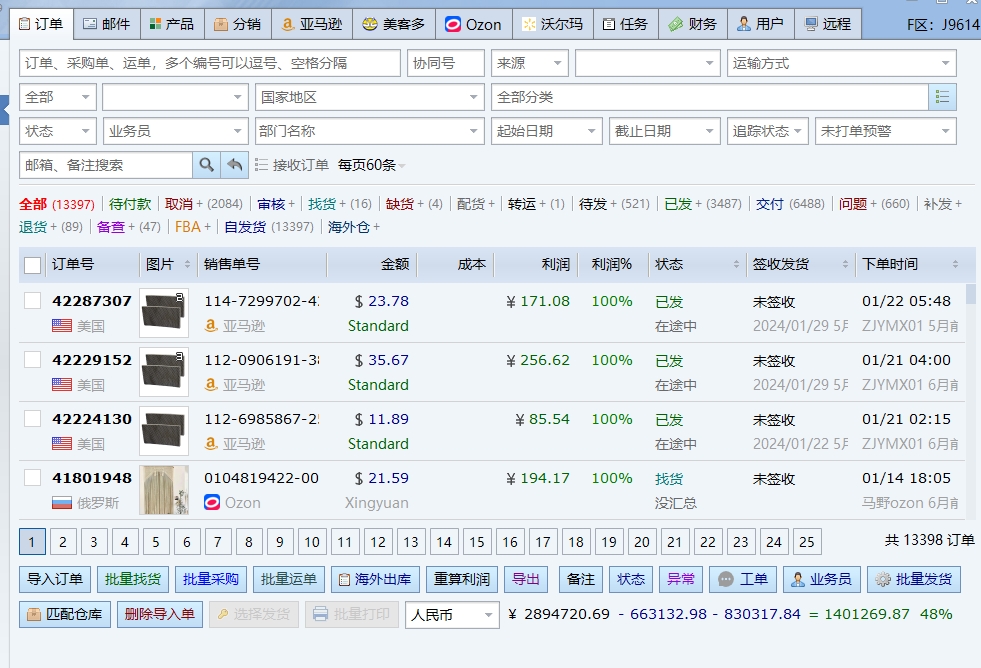Click the 批量发货 gear button
The width and height of the screenshot is (981, 668).
tap(913, 579)
